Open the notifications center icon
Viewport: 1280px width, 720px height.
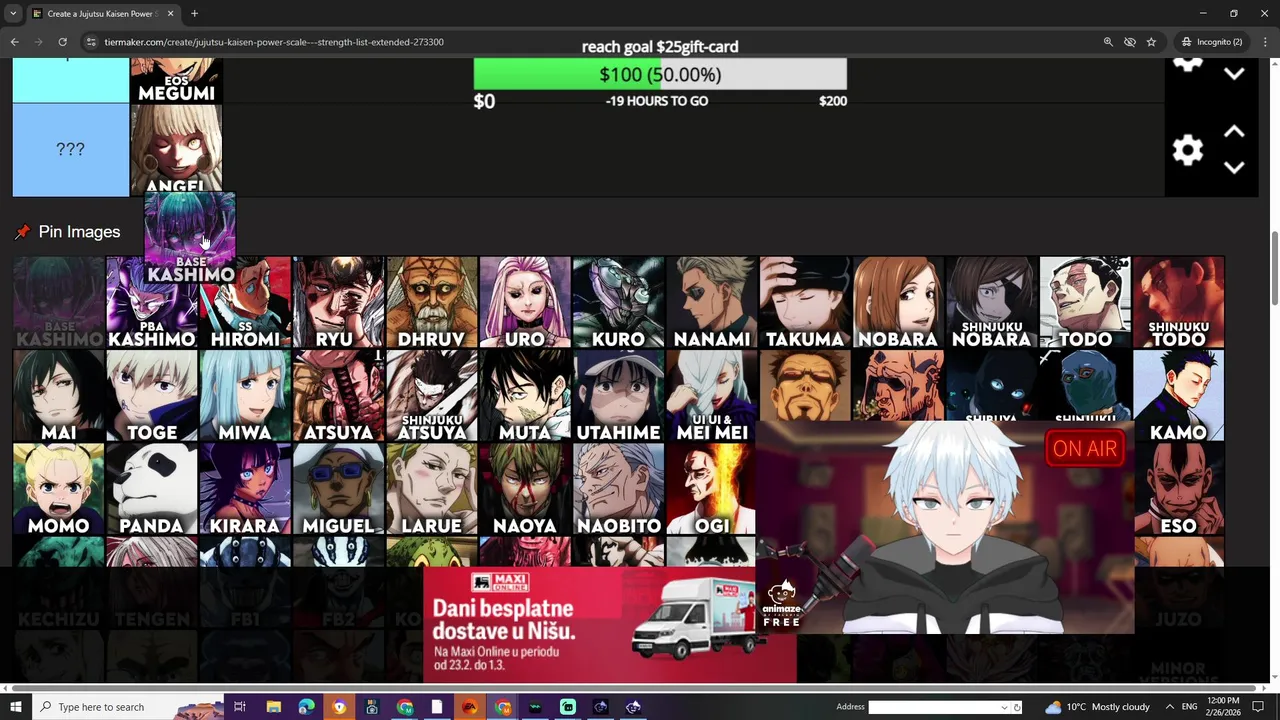point(1259,707)
